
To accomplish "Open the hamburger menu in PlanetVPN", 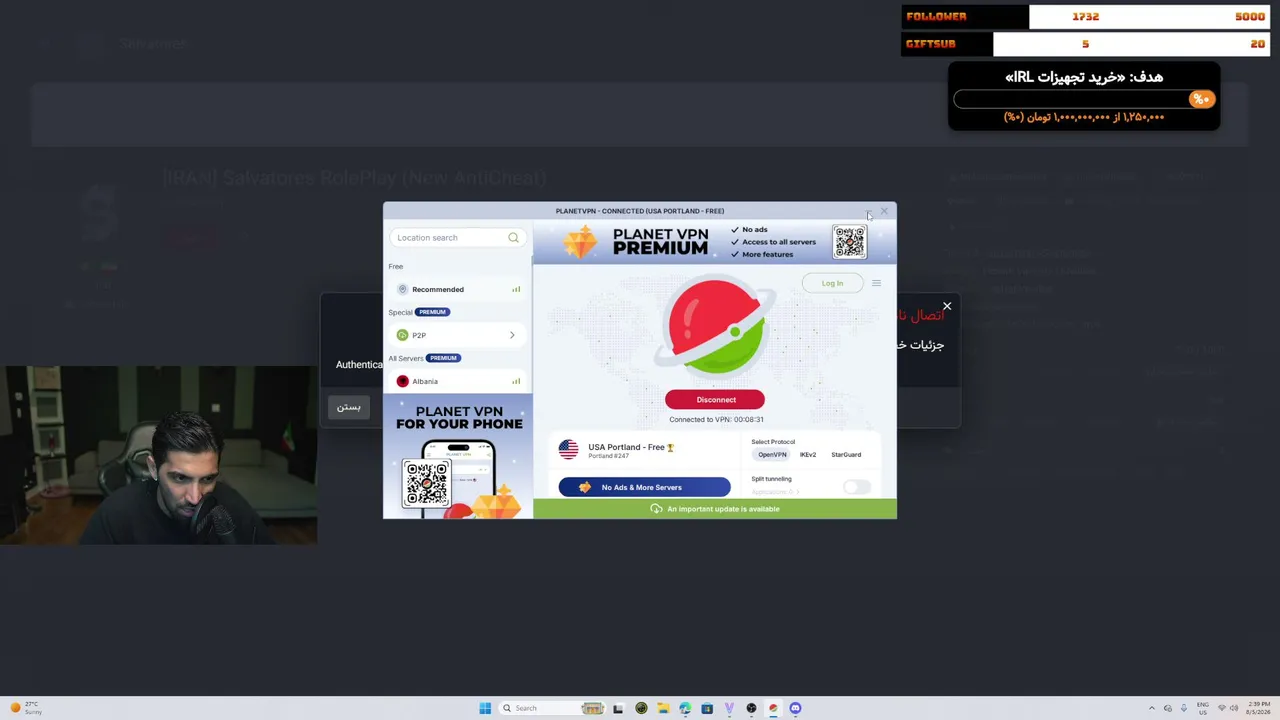I will [x=876, y=283].
